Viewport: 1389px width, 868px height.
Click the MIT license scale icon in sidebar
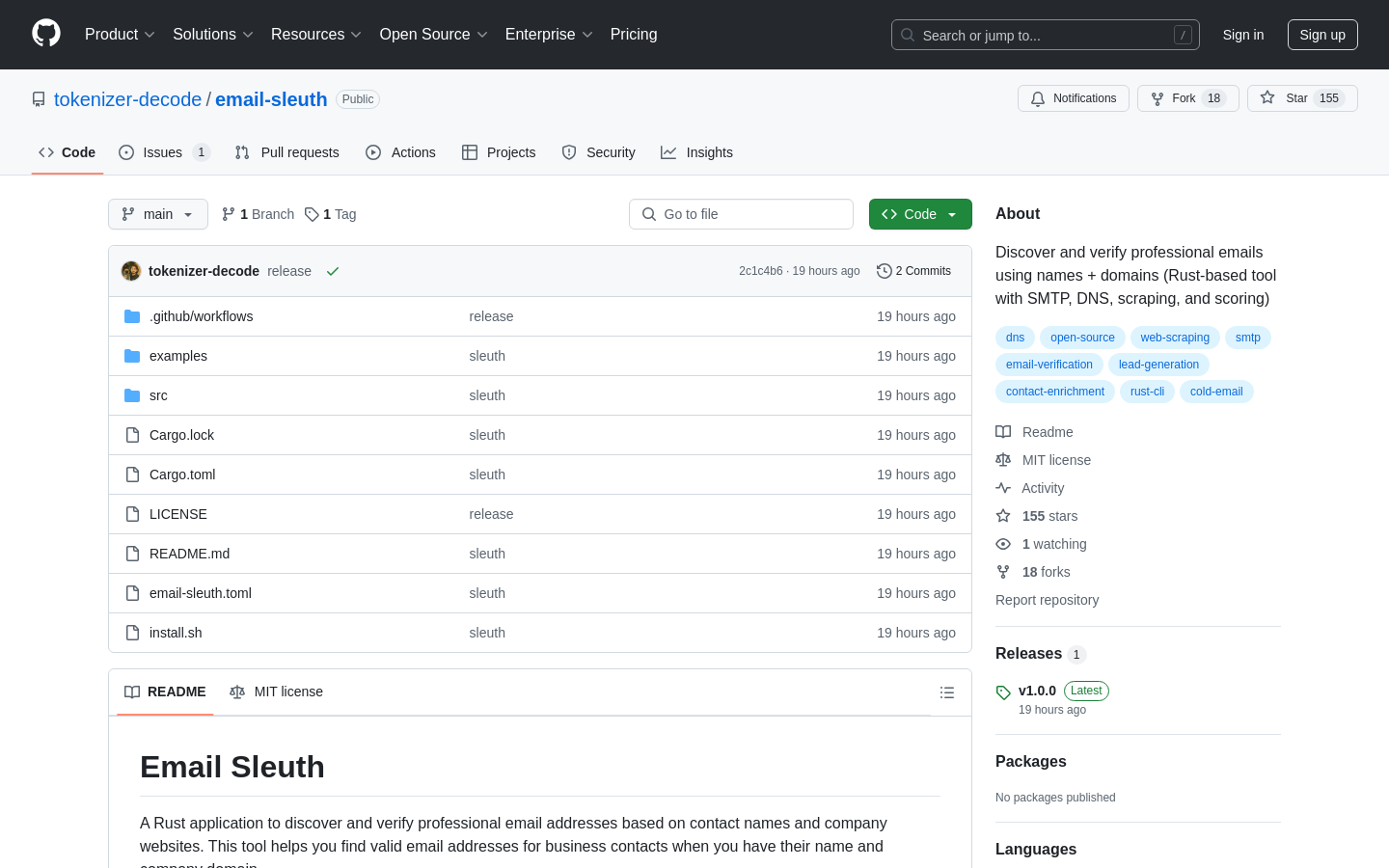pyautogui.click(x=1003, y=460)
